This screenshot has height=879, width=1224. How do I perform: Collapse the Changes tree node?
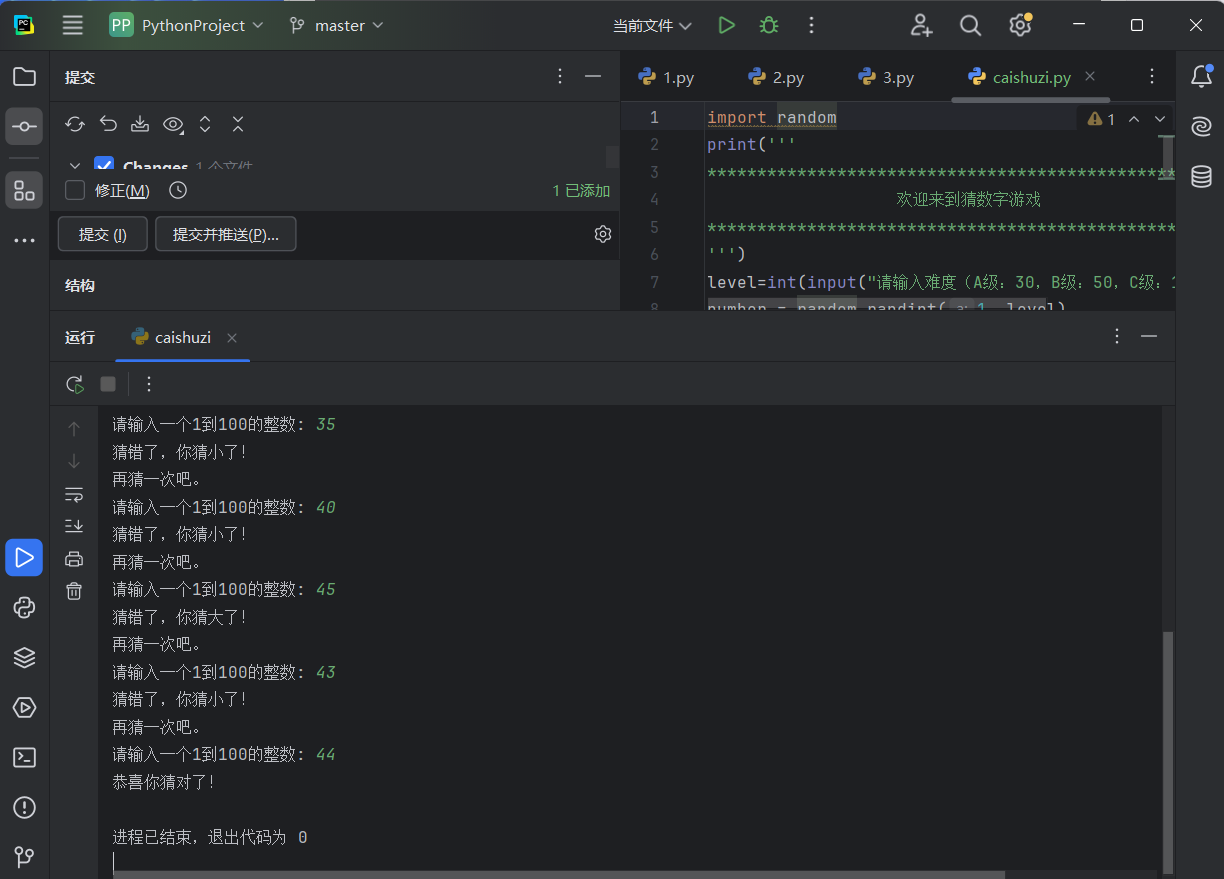74,165
